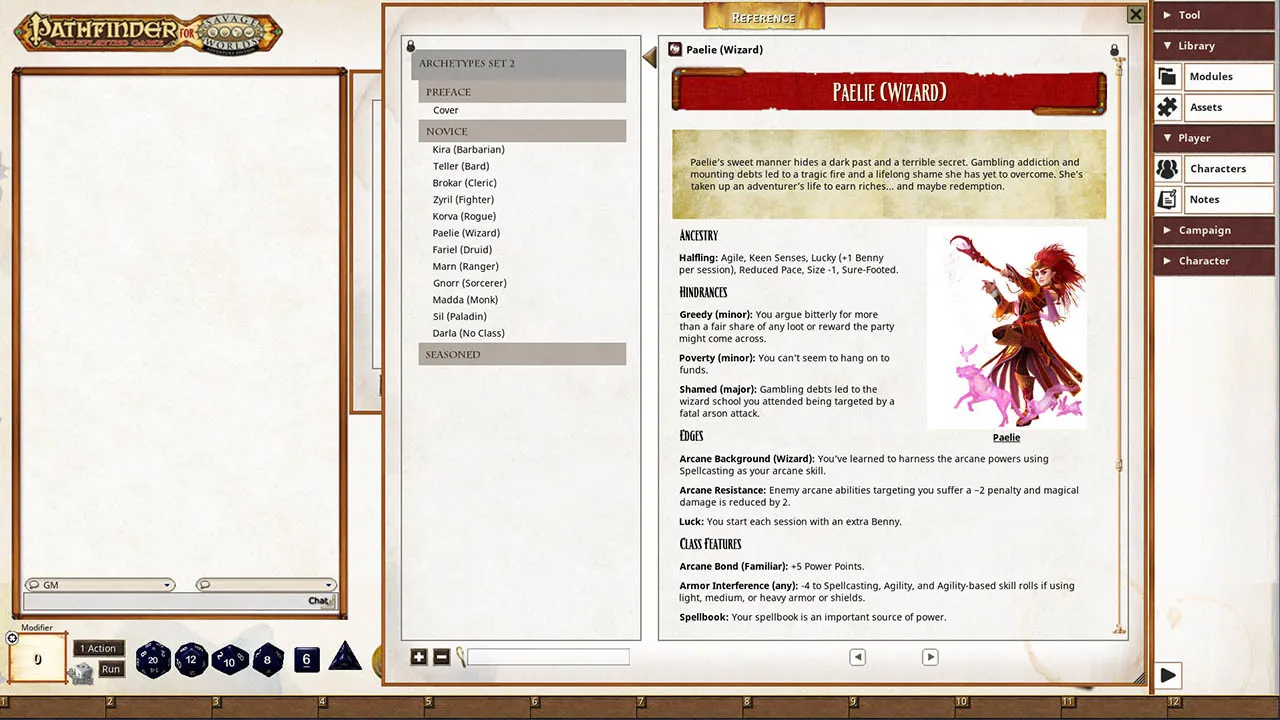The width and height of the screenshot is (1280, 720).
Task: Open the Modules button
Action: [x=1228, y=77]
